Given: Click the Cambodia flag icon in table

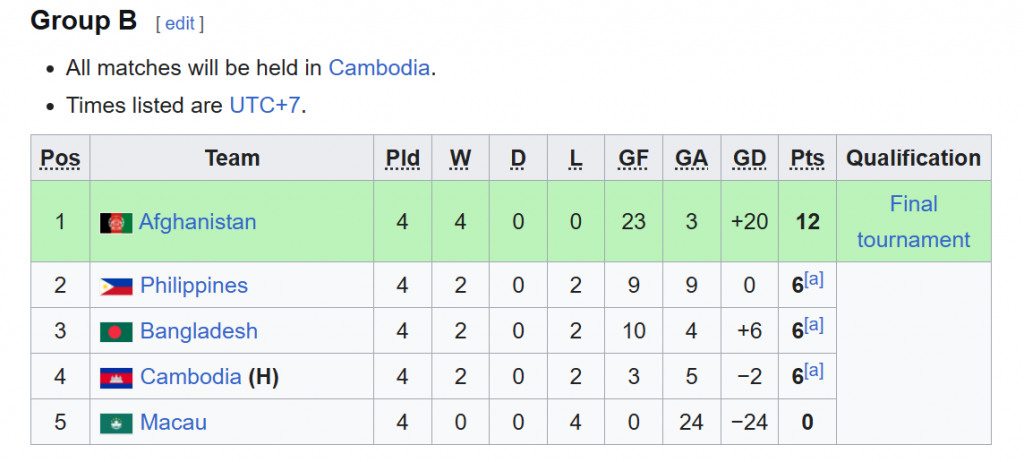Looking at the screenshot, I should (x=116, y=378).
